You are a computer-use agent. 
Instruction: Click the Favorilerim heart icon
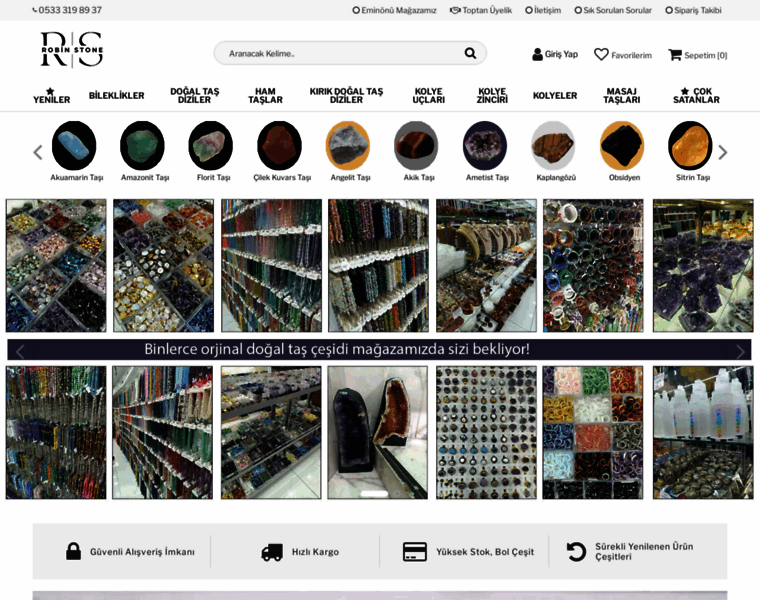601,55
